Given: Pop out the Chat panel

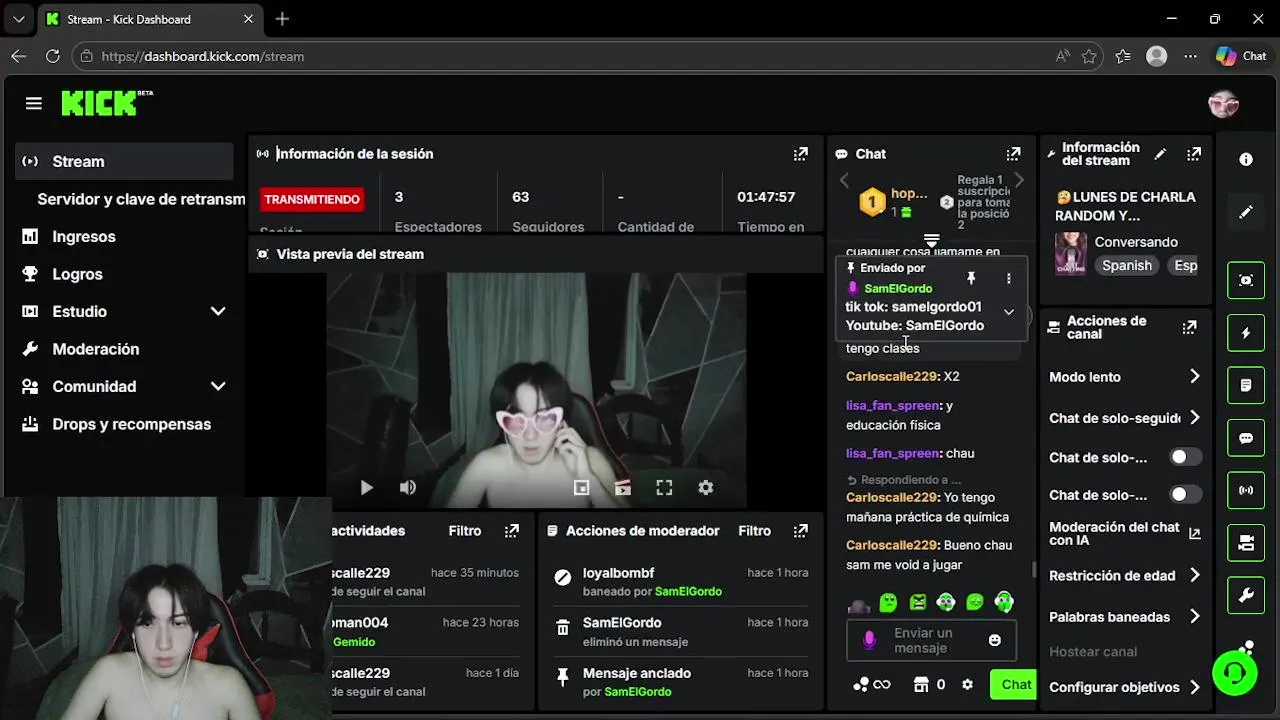Looking at the screenshot, I should [1013, 154].
